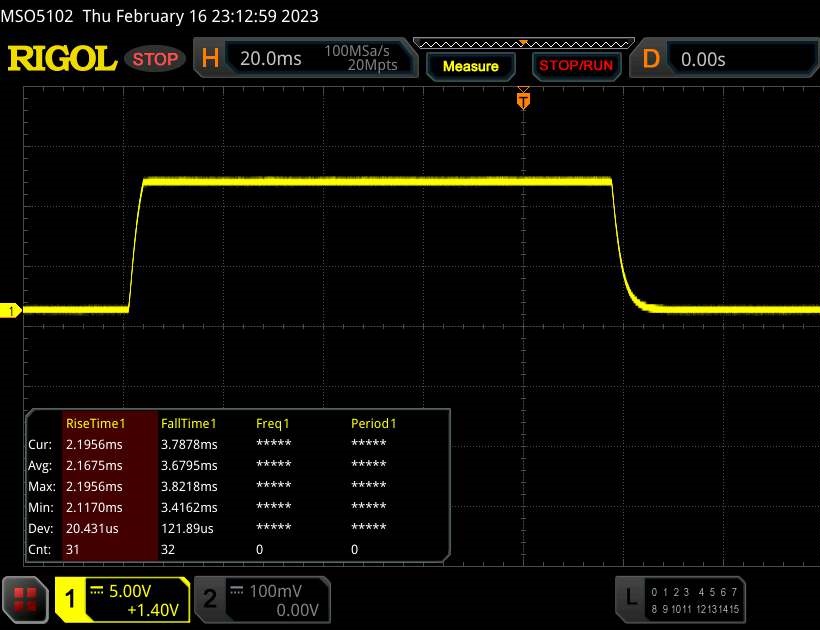Click FallTime1 average 3.6795ms
820x630 pixels.
[x=189, y=465]
